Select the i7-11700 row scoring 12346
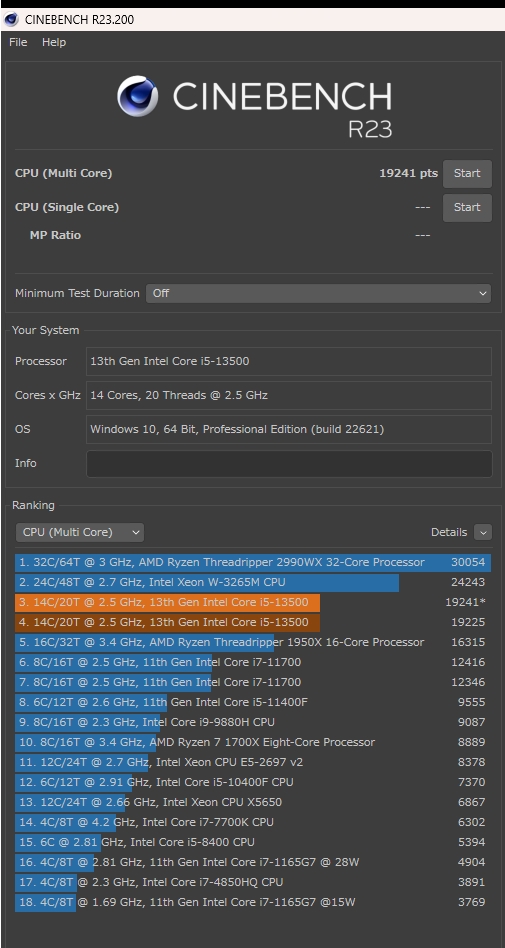Viewport: 505px width, 948px height. coord(253,682)
